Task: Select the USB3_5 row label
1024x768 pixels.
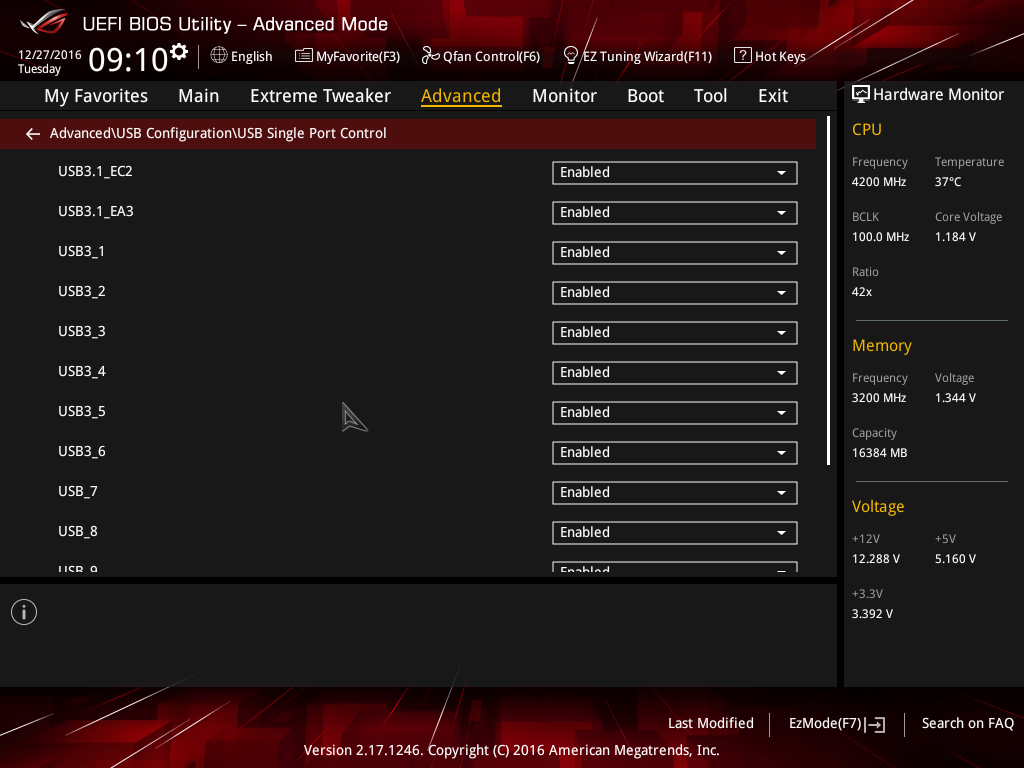Action: pos(82,412)
